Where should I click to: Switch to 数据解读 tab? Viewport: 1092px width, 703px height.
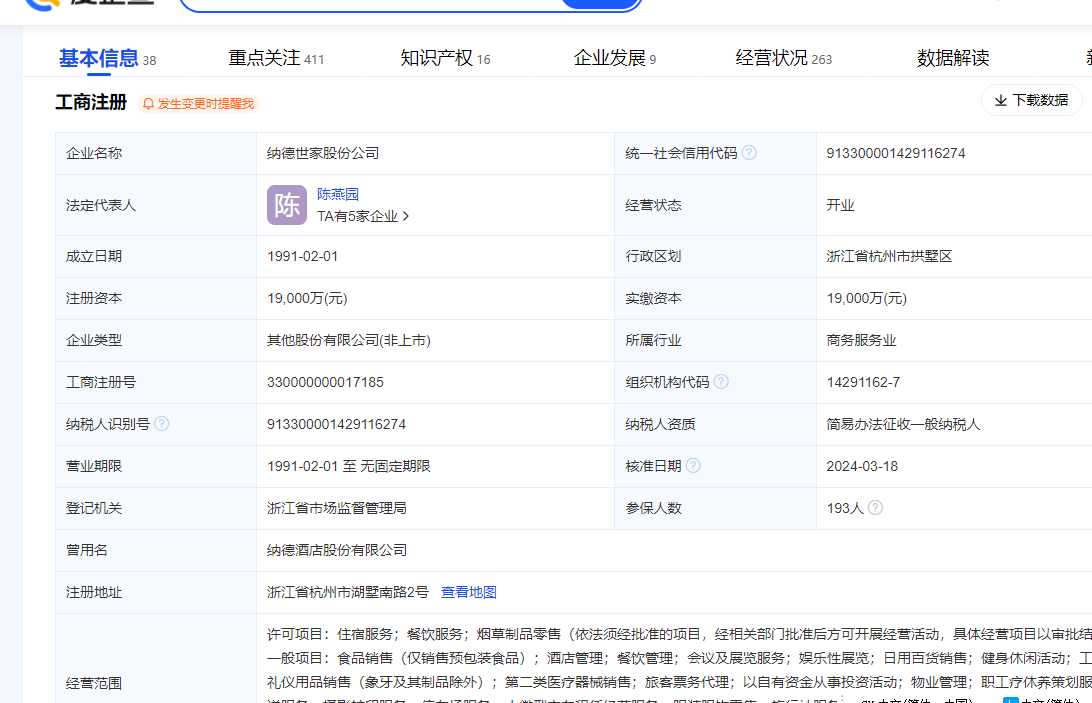[953, 59]
